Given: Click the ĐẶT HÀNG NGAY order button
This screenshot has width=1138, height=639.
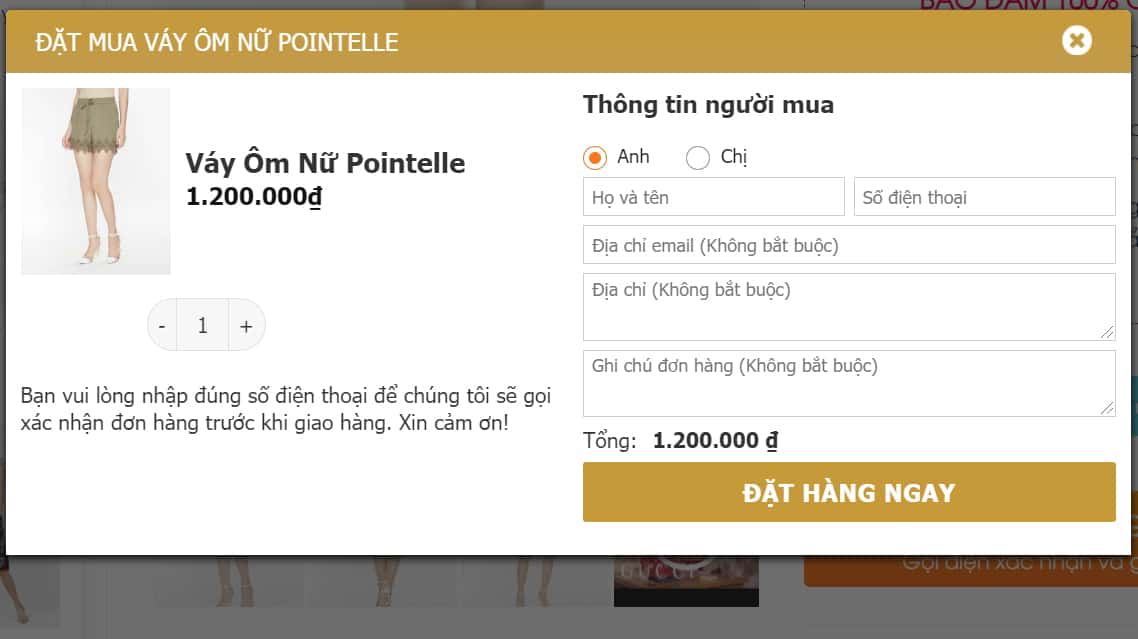Looking at the screenshot, I should pyautogui.click(x=849, y=491).
